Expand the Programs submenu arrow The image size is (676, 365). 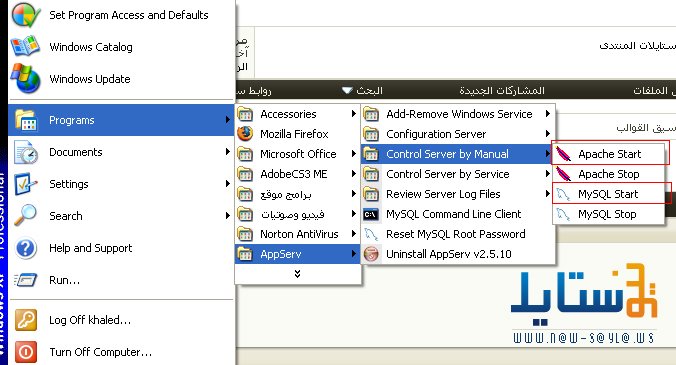[x=227, y=120]
